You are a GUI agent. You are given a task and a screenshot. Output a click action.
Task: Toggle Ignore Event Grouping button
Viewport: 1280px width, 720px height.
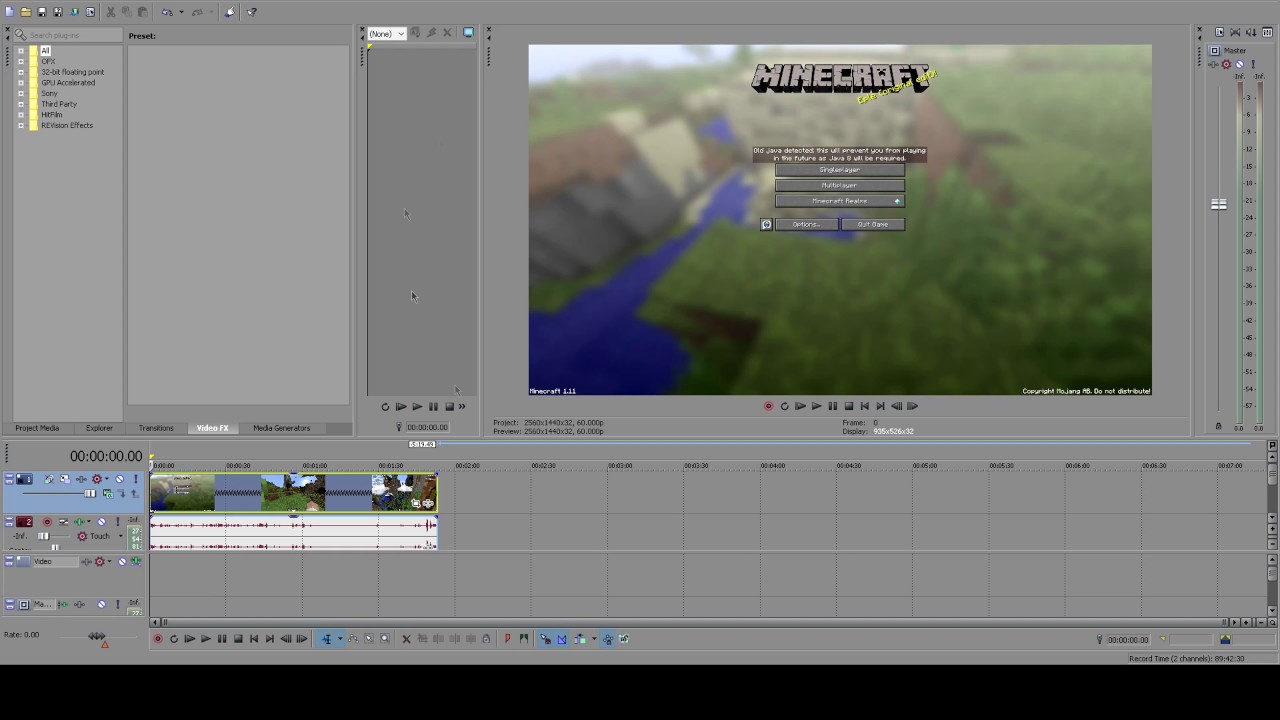click(623, 639)
